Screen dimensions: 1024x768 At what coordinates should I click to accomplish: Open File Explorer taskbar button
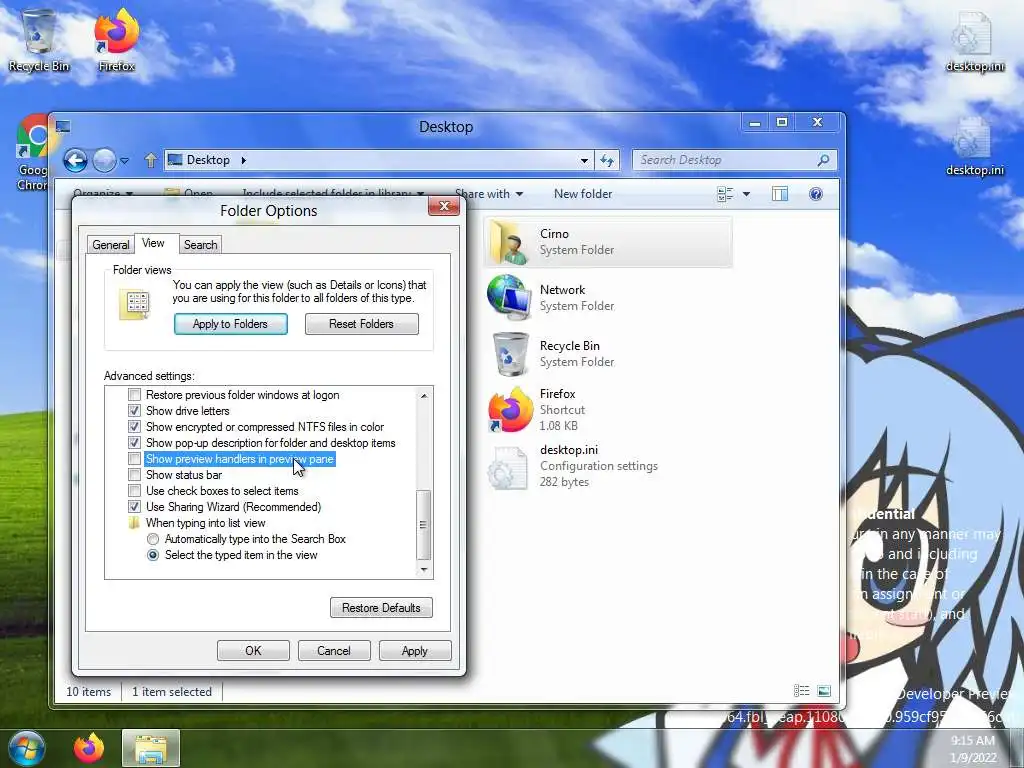(151, 748)
